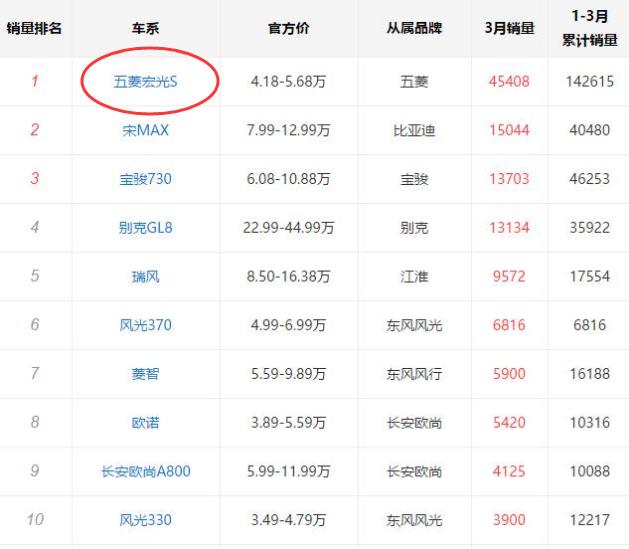The height and width of the screenshot is (549, 629).
Task: Open the 风光330 model link
Action: click(x=145, y=520)
